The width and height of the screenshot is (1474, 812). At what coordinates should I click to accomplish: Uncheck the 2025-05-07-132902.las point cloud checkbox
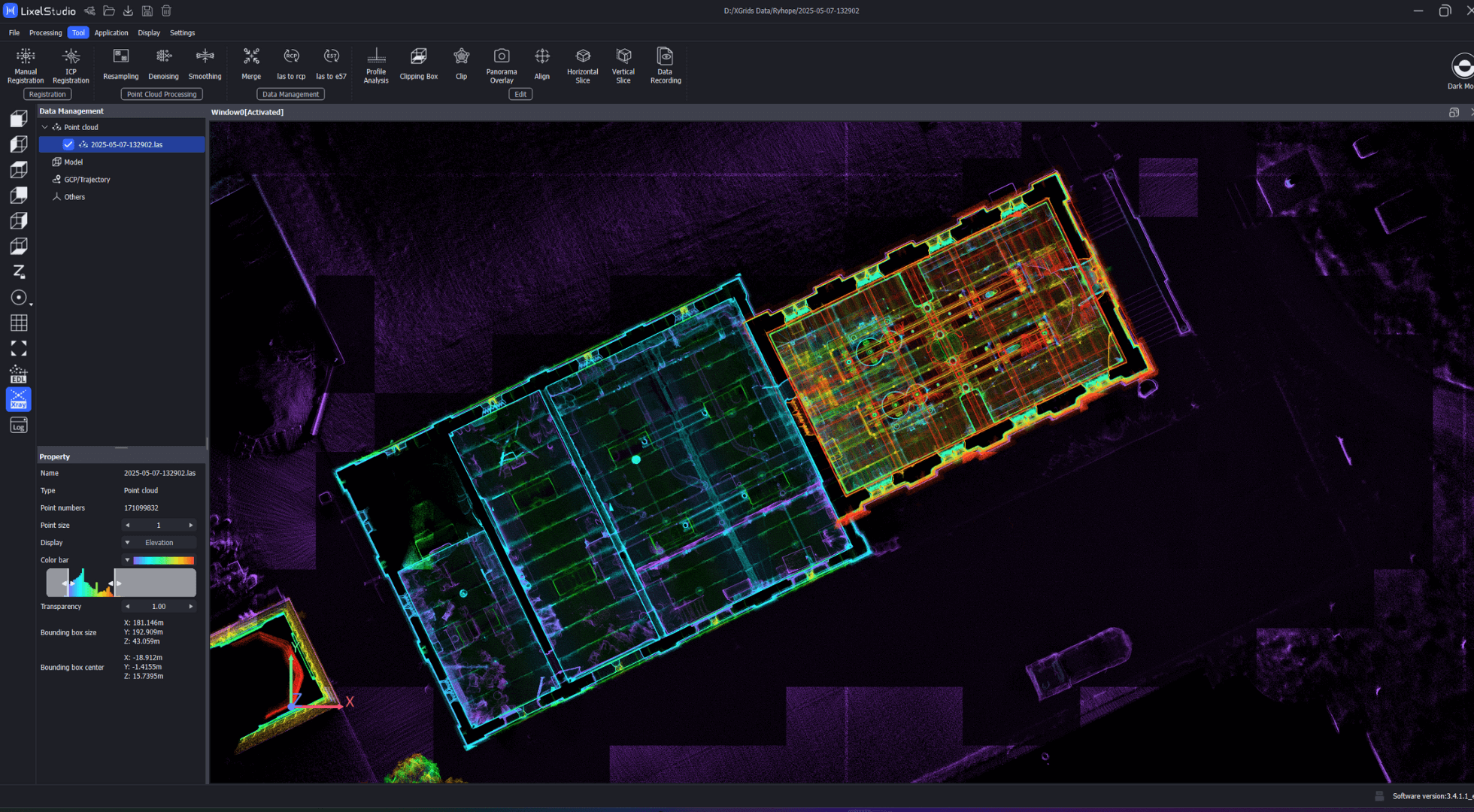[x=68, y=144]
